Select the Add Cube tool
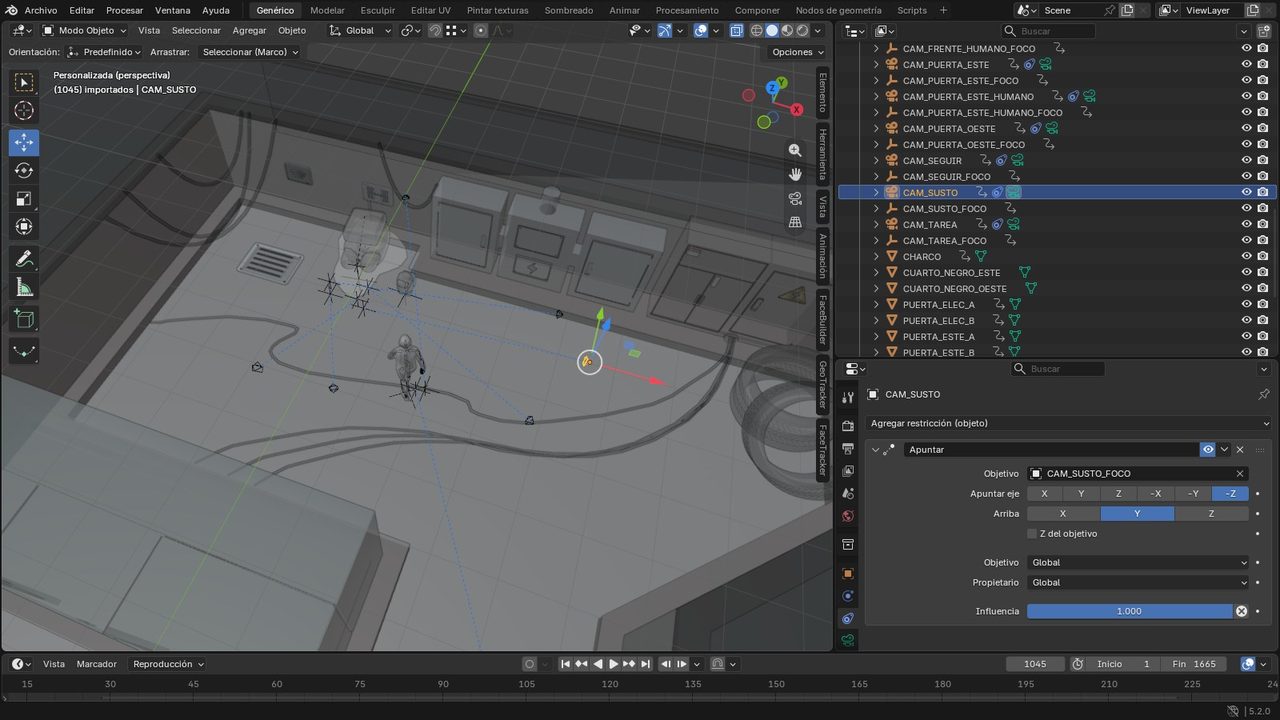 coord(24,319)
